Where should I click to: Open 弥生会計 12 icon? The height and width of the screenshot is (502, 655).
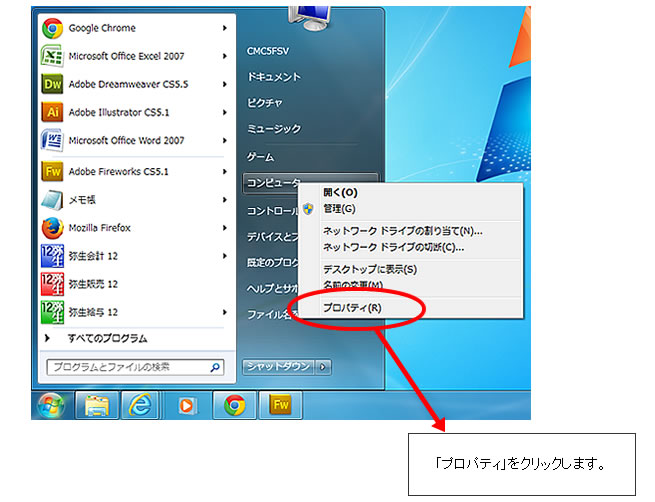52,256
